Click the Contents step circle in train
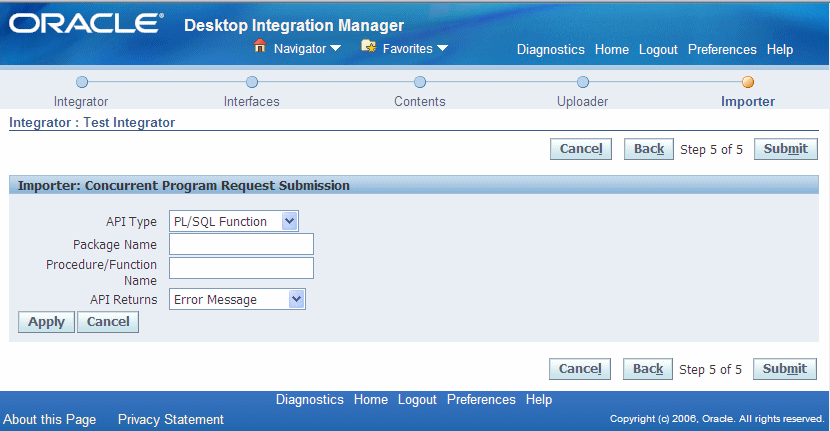 click(x=420, y=82)
